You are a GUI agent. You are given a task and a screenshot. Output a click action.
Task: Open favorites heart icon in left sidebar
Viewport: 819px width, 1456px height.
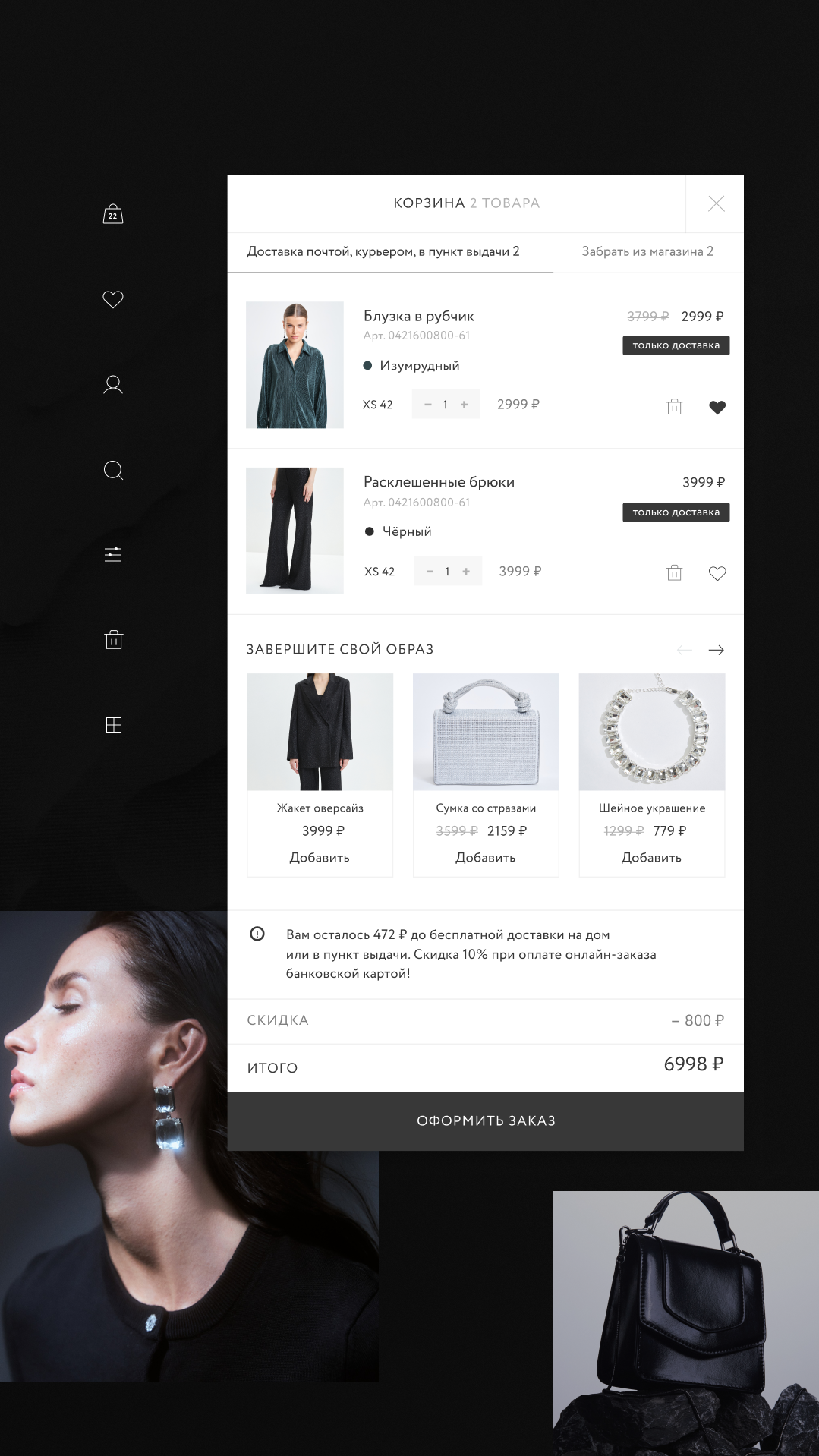113,299
